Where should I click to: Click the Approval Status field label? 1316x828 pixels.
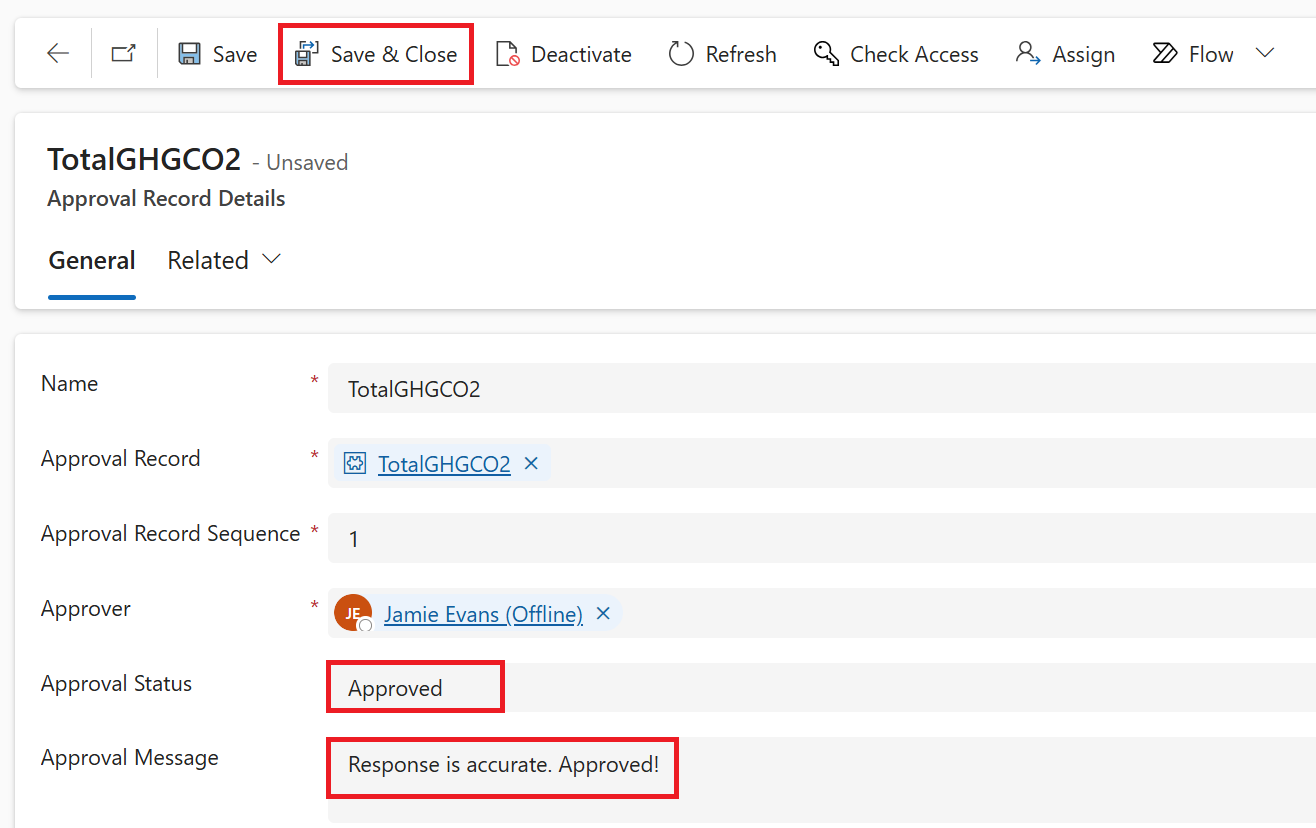[x=116, y=684]
